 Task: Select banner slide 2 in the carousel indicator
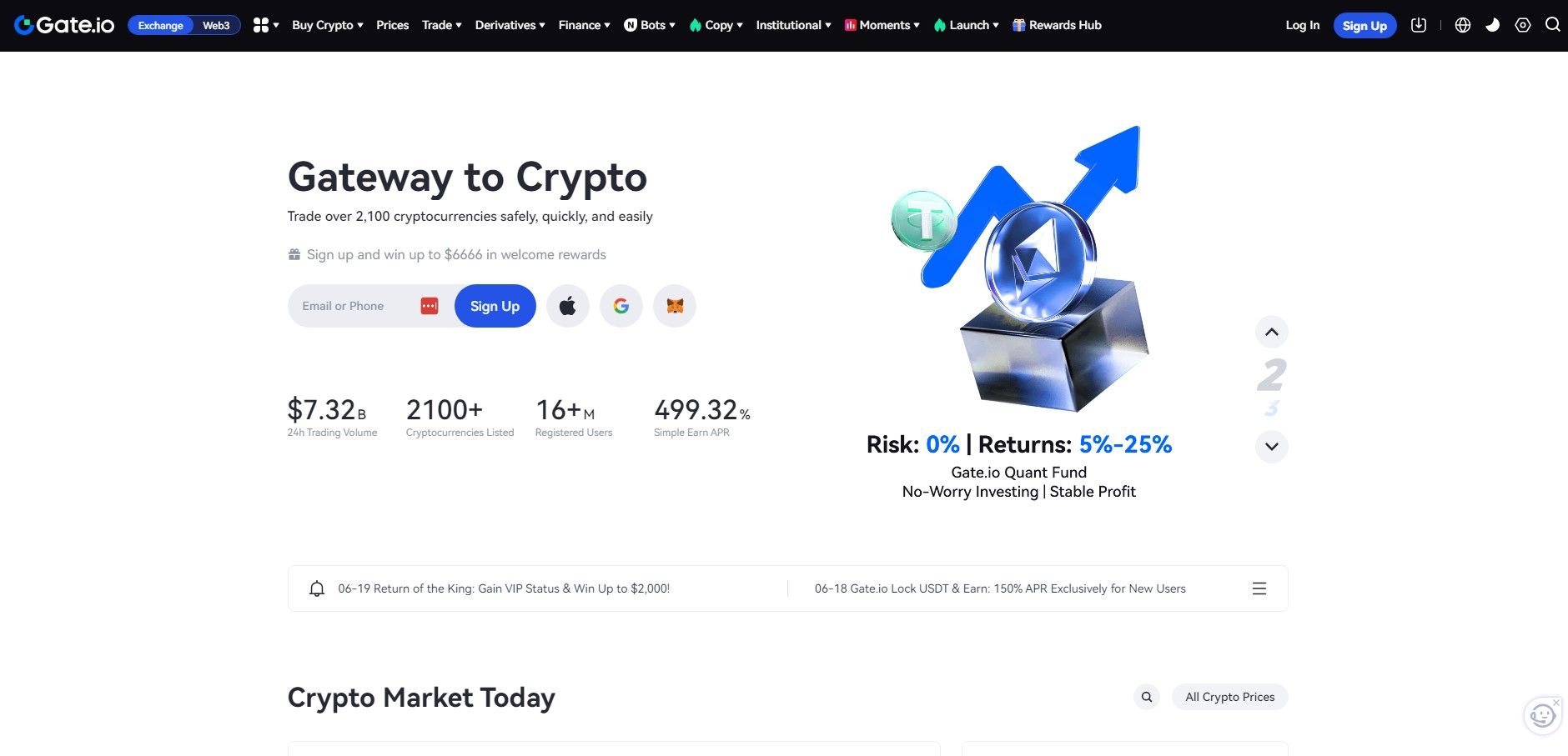tap(1271, 373)
